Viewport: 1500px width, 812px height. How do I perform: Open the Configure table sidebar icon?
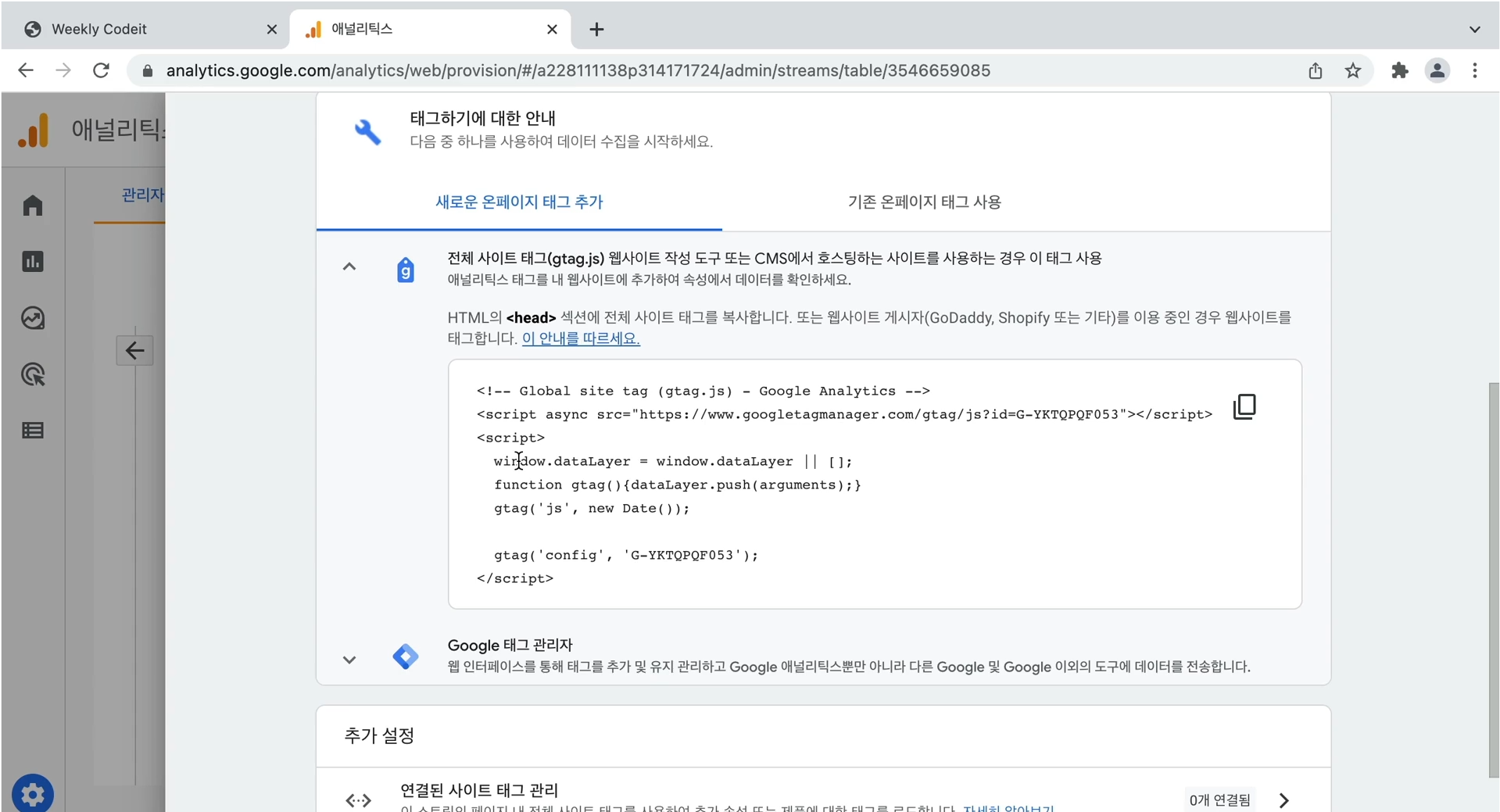(x=33, y=431)
